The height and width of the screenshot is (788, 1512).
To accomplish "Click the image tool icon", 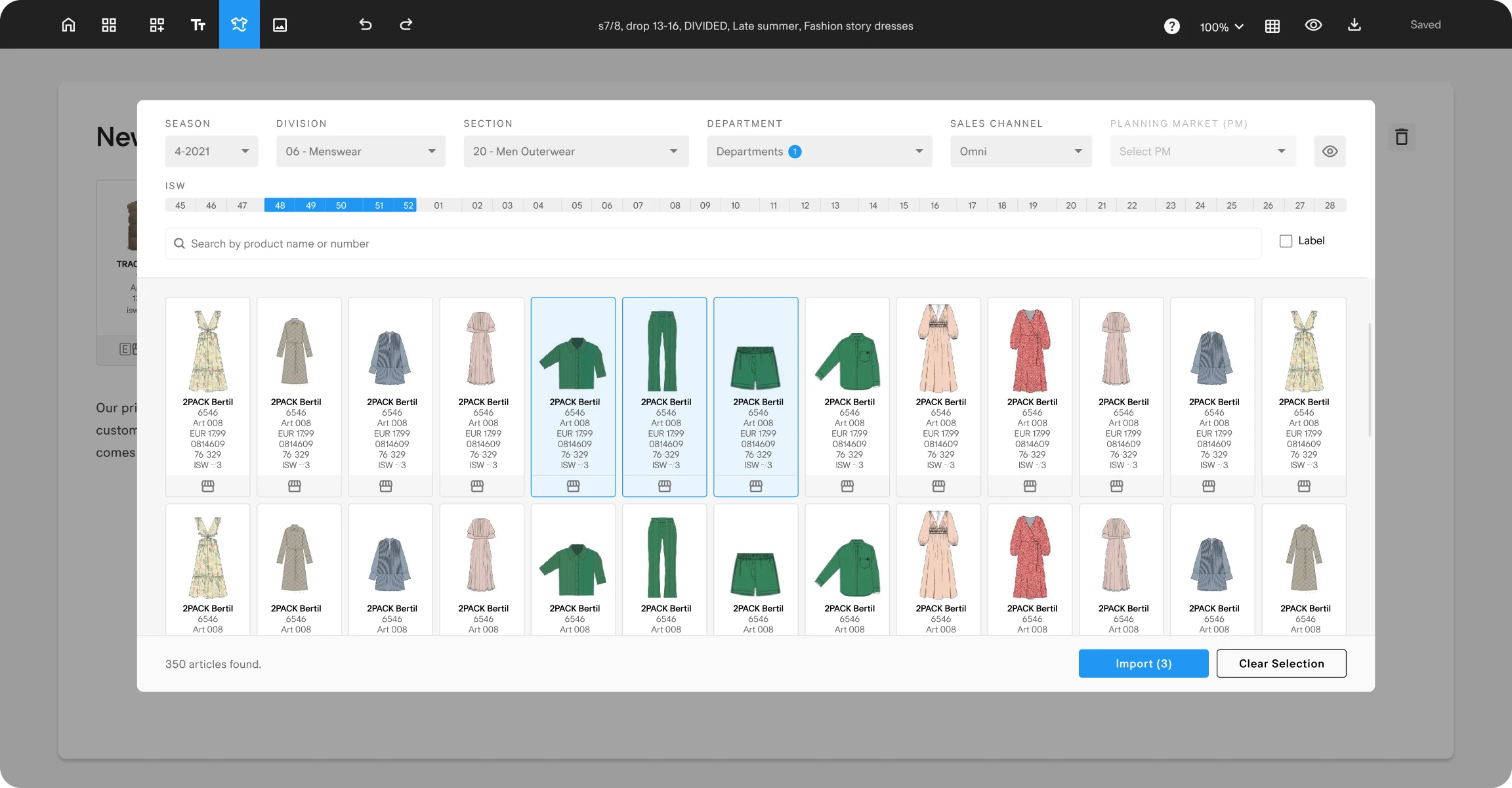I will 280,25.
